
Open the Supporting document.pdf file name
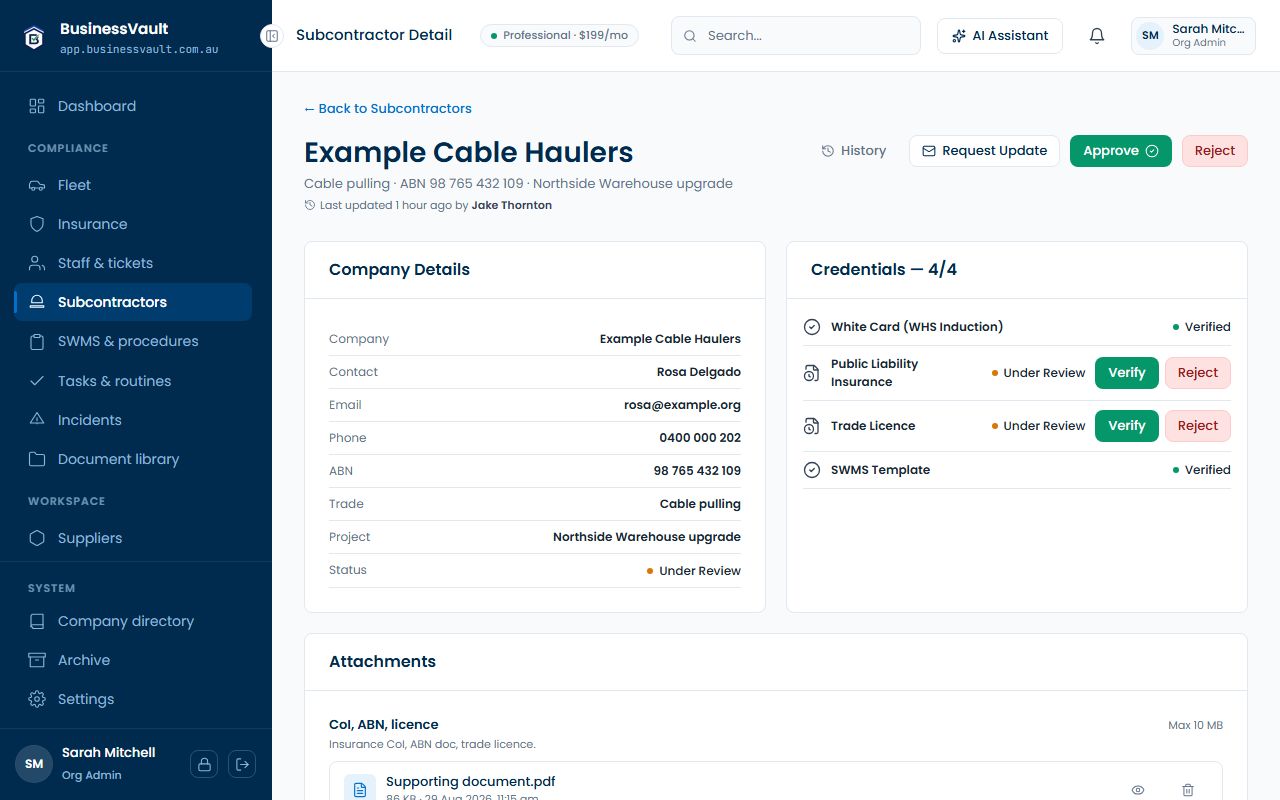[471, 781]
